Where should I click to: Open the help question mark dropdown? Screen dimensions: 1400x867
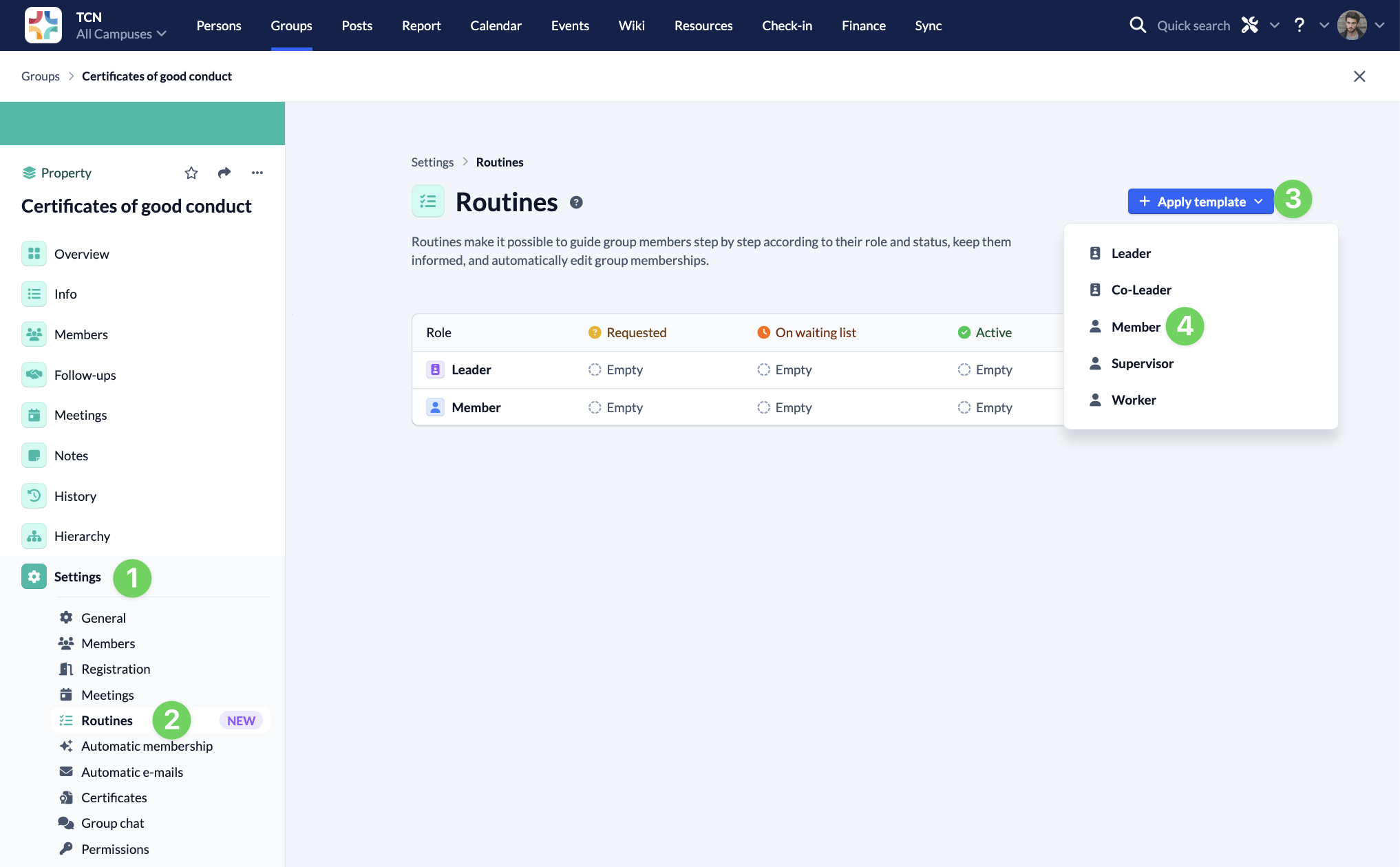(x=1300, y=25)
